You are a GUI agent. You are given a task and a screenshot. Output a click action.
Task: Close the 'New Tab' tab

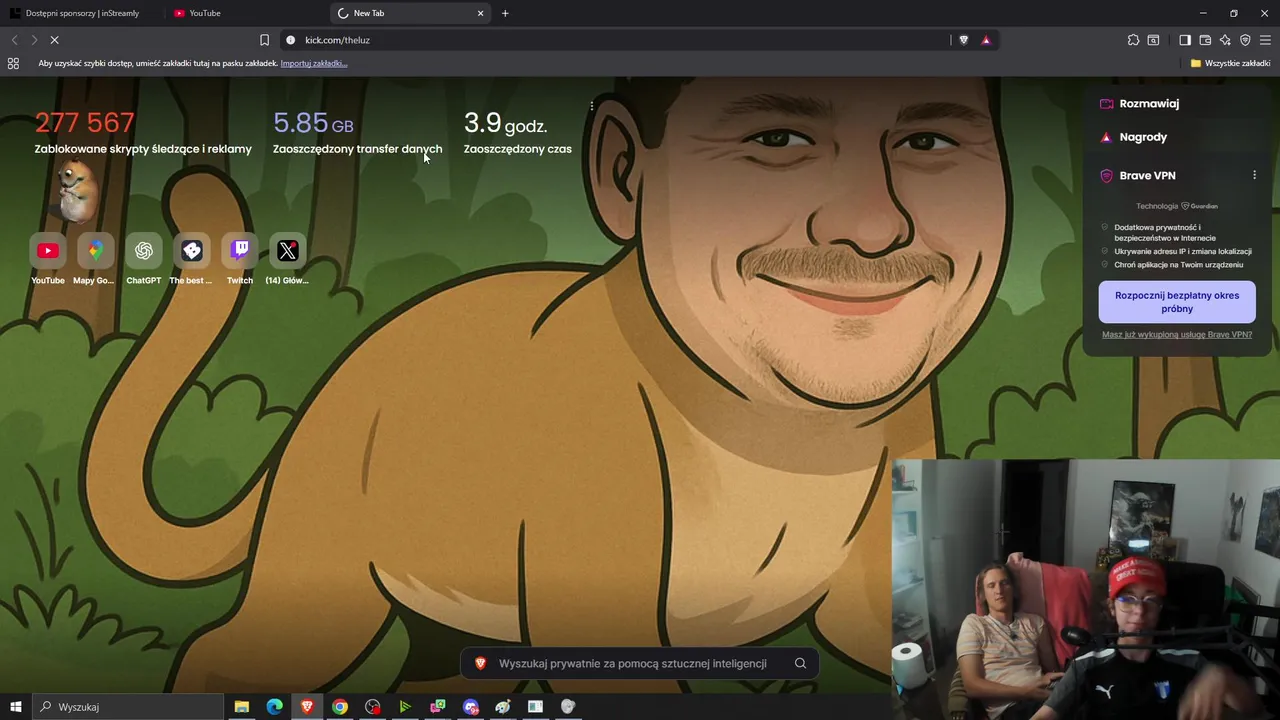(480, 13)
